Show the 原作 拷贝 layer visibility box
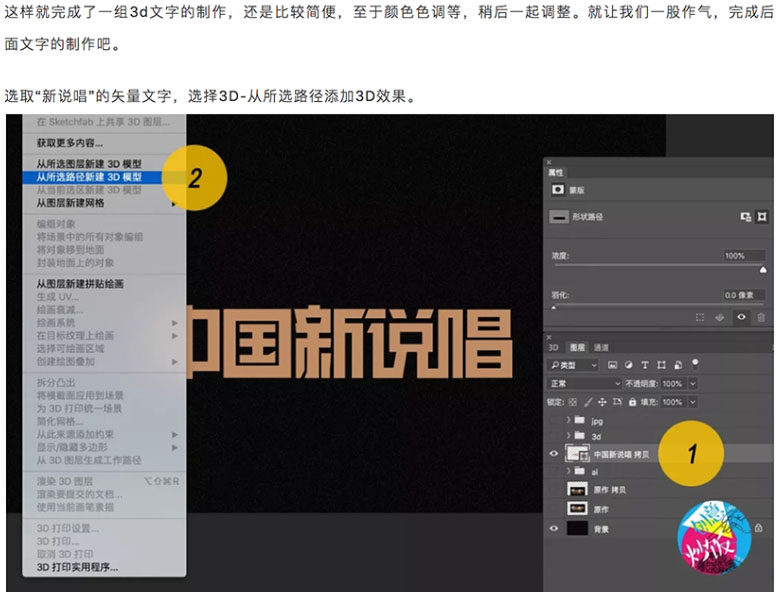The width and height of the screenshot is (780, 592). click(554, 490)
